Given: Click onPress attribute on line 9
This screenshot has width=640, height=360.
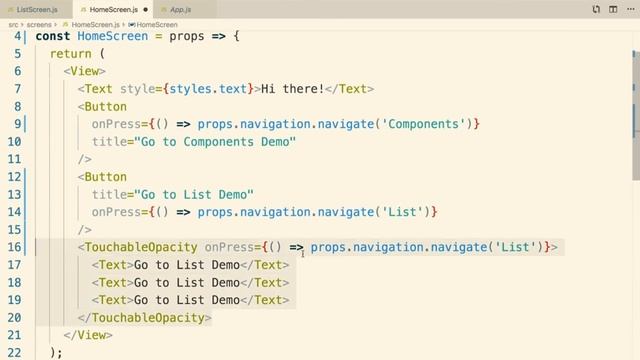Looking at the screenshot, I should [116, 124].
